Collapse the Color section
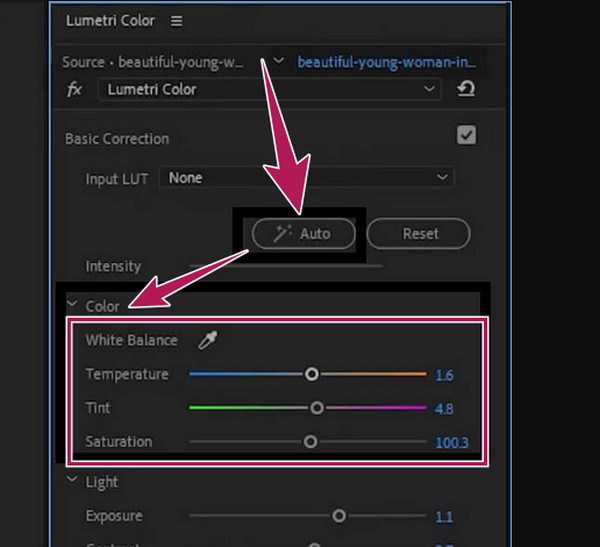The image size is (600, 547). tap(72, 304)
